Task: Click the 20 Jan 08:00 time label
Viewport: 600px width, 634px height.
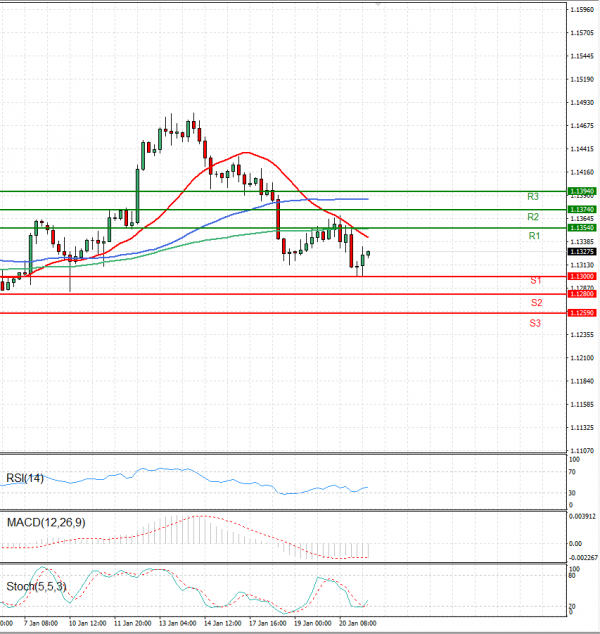Action: point(357,623)
